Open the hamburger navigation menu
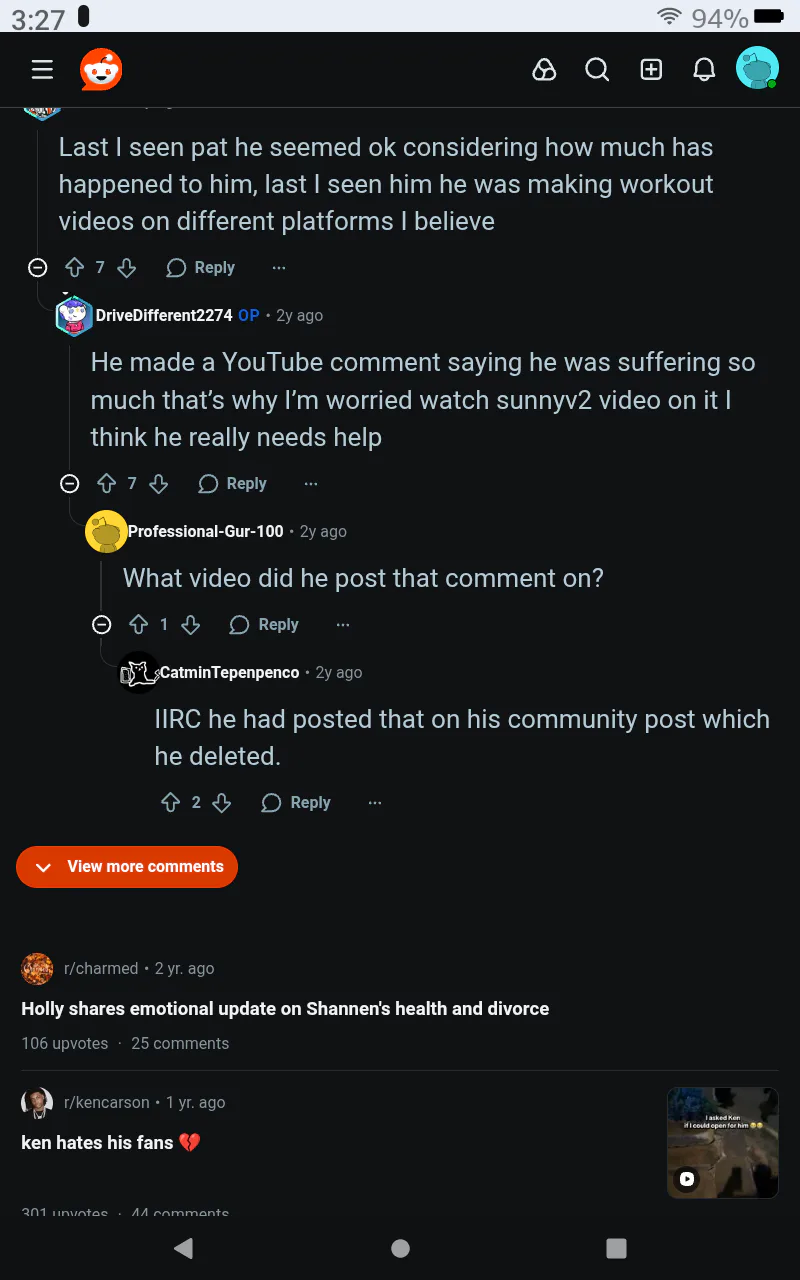 point(42,69)
